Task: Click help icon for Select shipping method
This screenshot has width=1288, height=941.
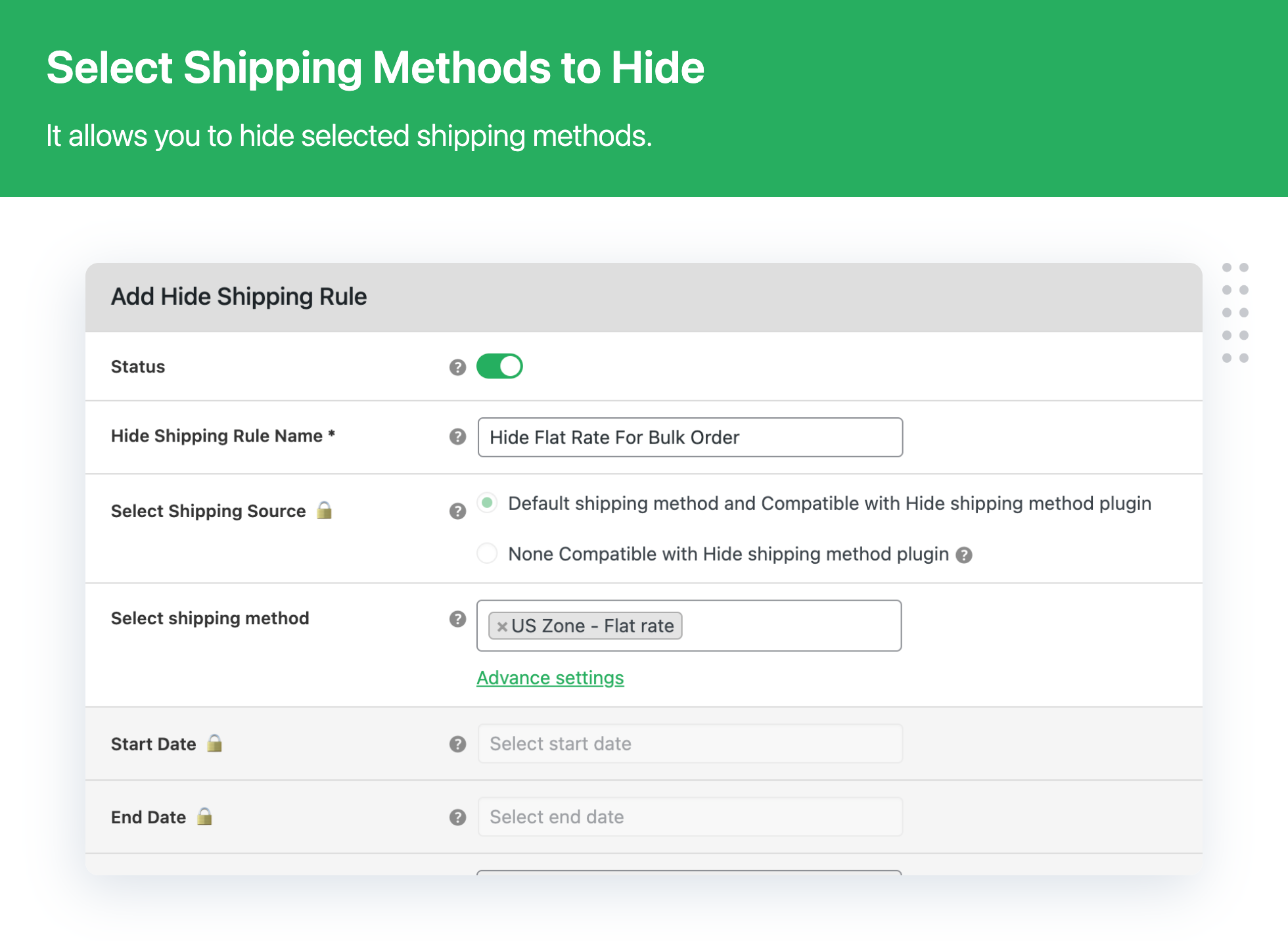Action: (457, 619)
